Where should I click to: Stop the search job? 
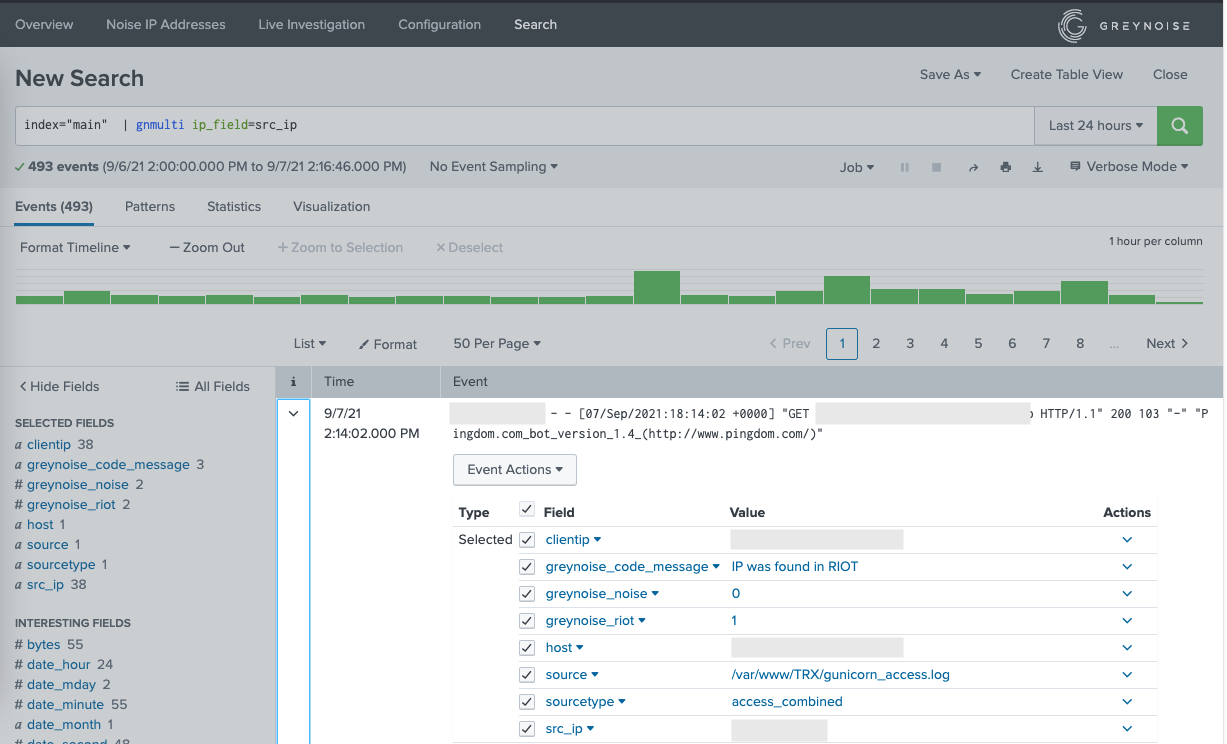[937, 167]
